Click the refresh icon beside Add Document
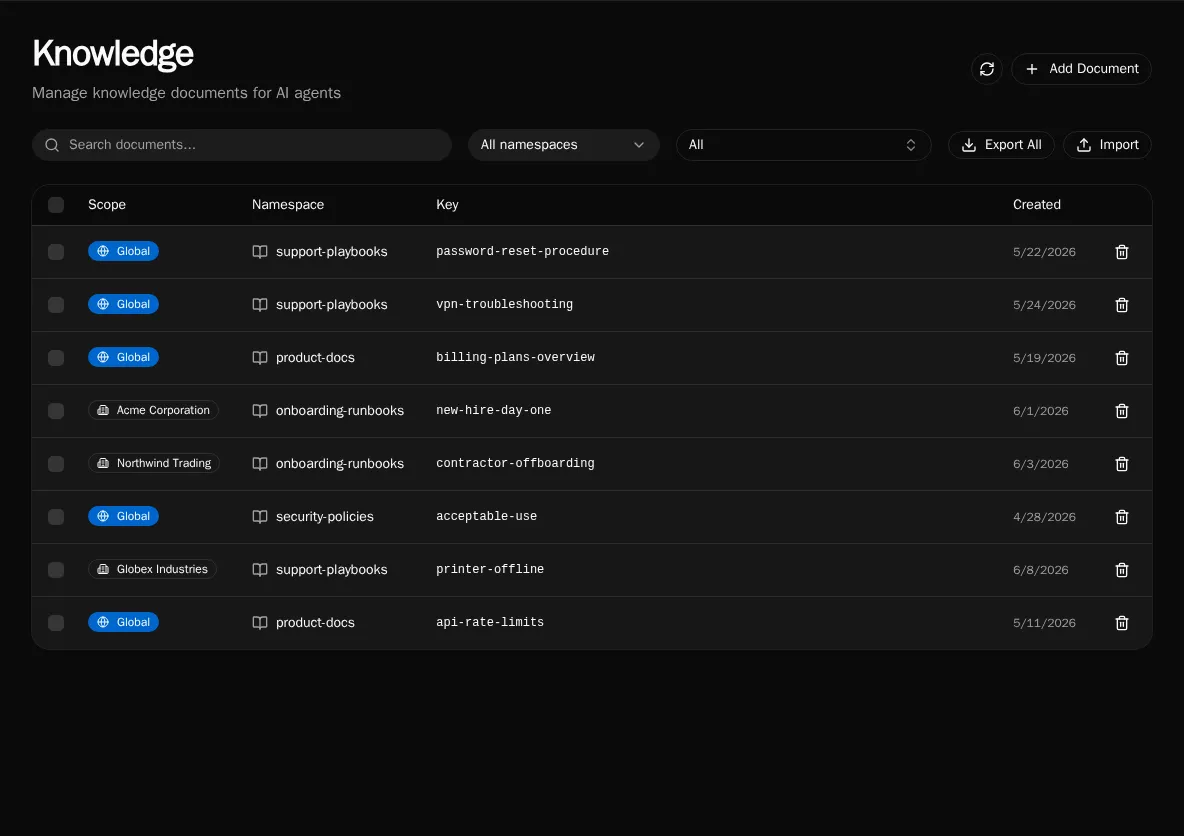The width and height of the screenshot is (1184, 836). pyautogui.click(x=986, y=69)
